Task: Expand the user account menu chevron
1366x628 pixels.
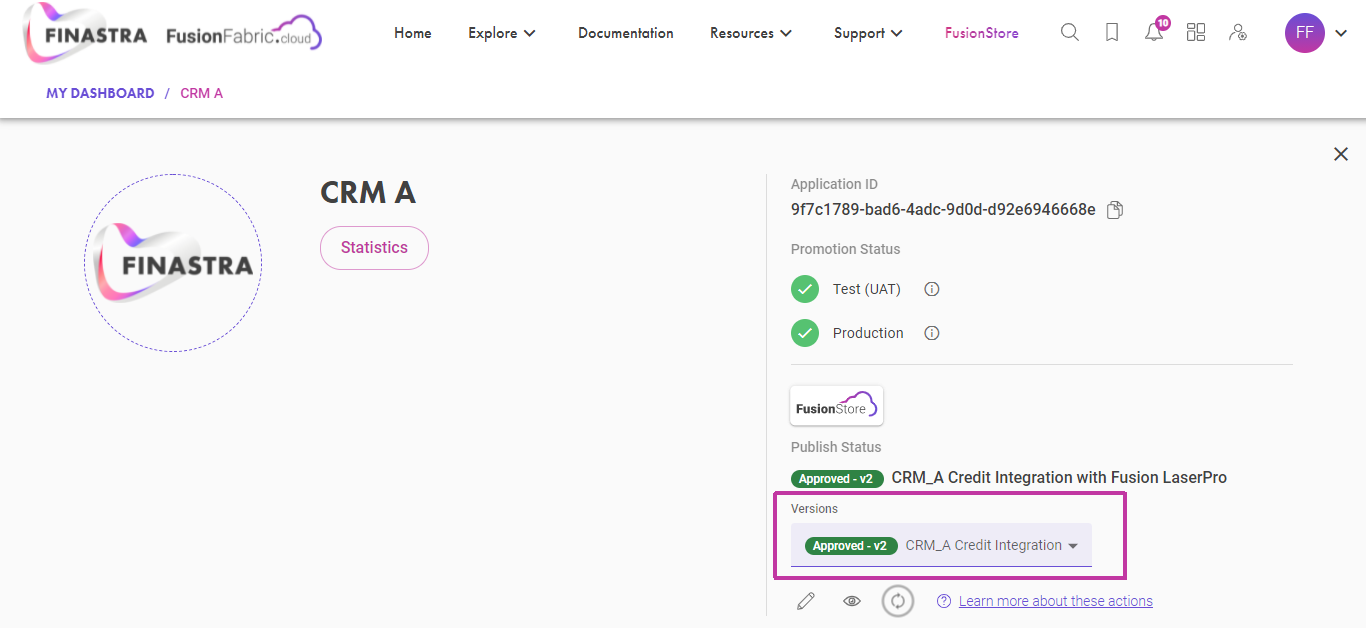Action: (x=1341, y=33)
